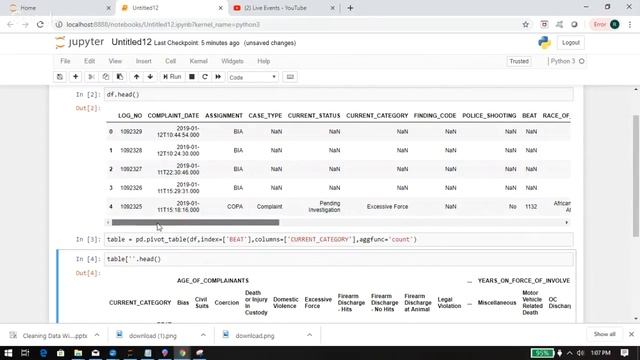
Task: Open the View menu
Action: pos(115,61)
